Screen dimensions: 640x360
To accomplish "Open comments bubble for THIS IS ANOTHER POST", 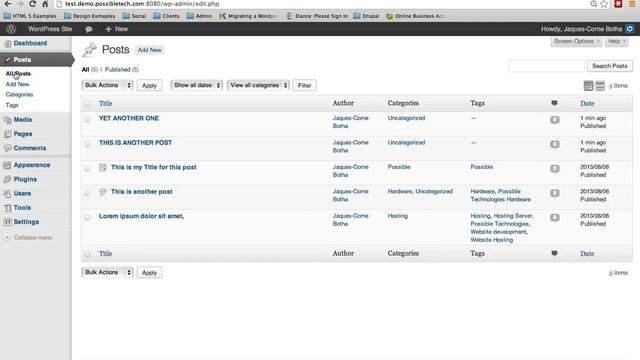I will click(554, 144).
